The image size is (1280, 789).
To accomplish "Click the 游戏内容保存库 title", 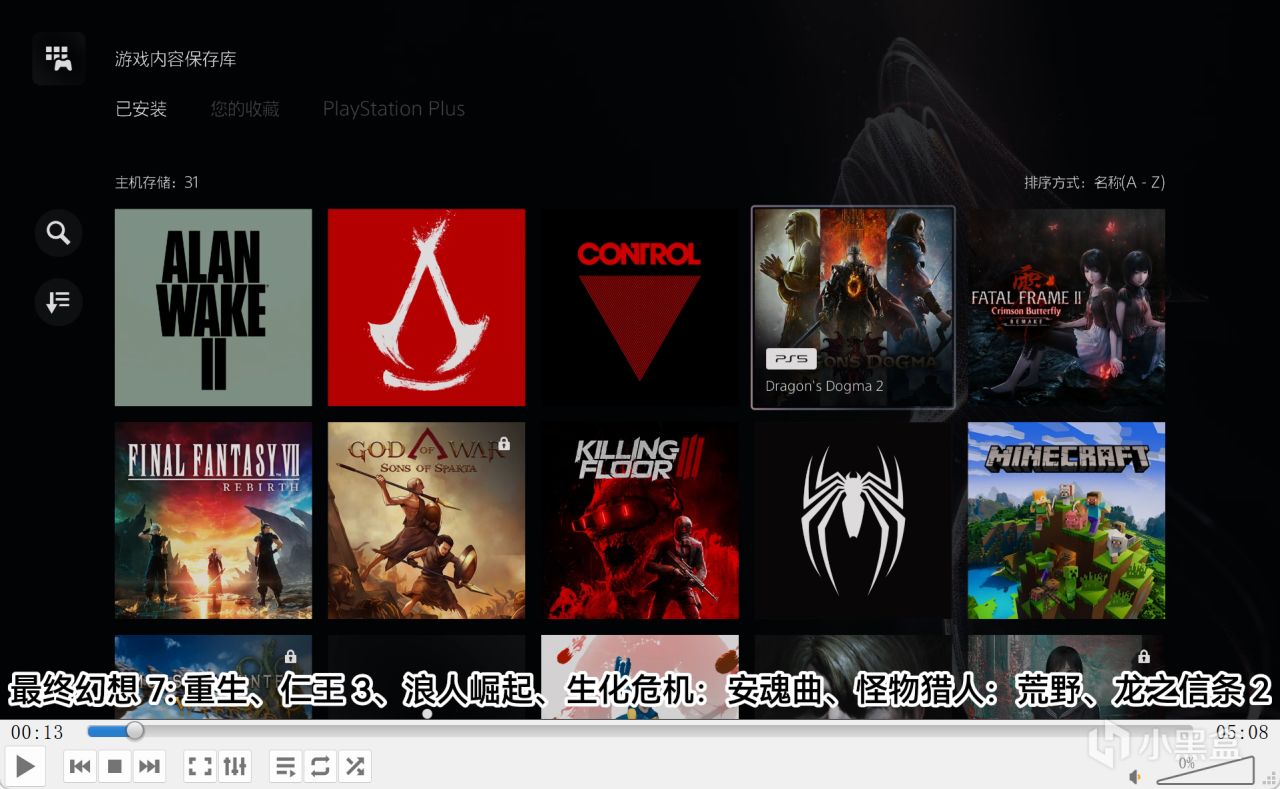I will (x=175, y=59).
